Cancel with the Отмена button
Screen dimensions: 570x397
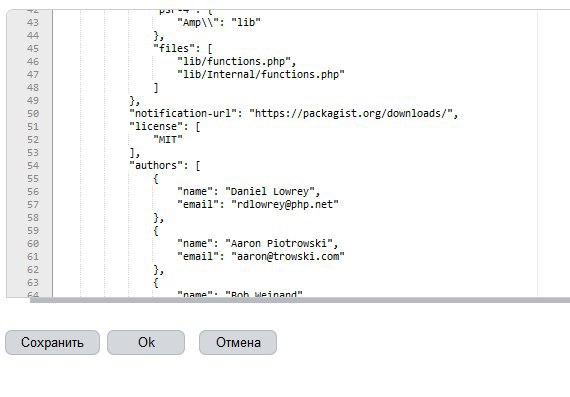(x=238, y=342)
